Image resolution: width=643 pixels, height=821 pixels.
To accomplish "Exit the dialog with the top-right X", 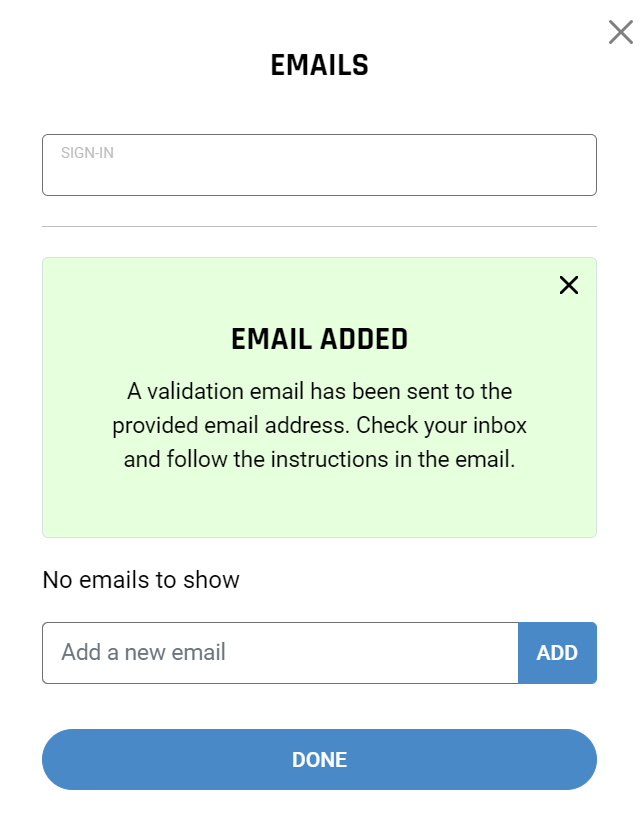I will (619, 31).
